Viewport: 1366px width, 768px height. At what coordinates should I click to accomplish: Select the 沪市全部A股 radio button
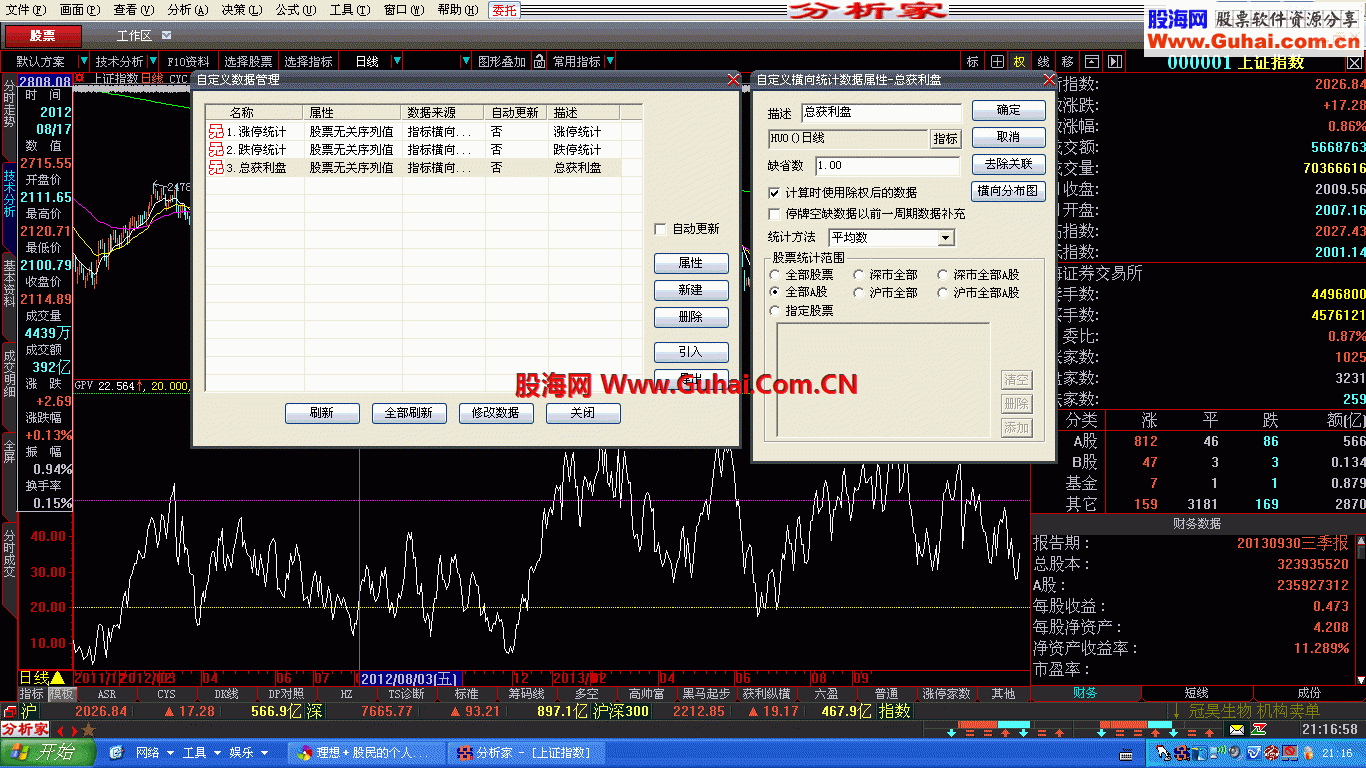[943, 293]
